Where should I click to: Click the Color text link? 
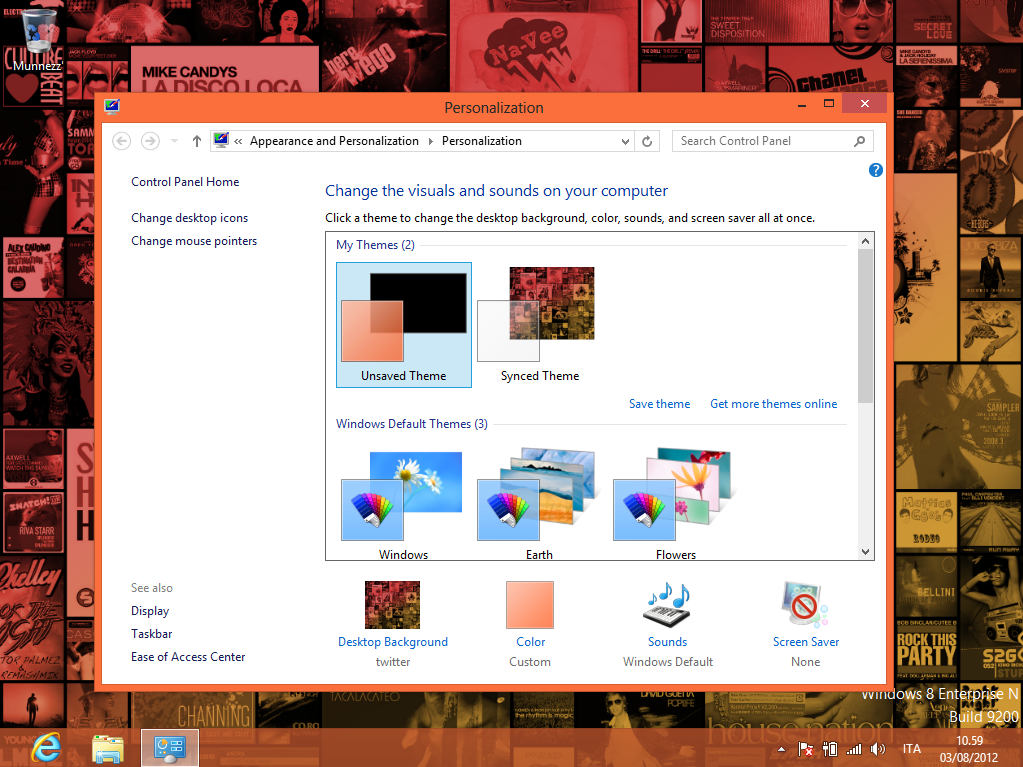[x=530, y=642]
